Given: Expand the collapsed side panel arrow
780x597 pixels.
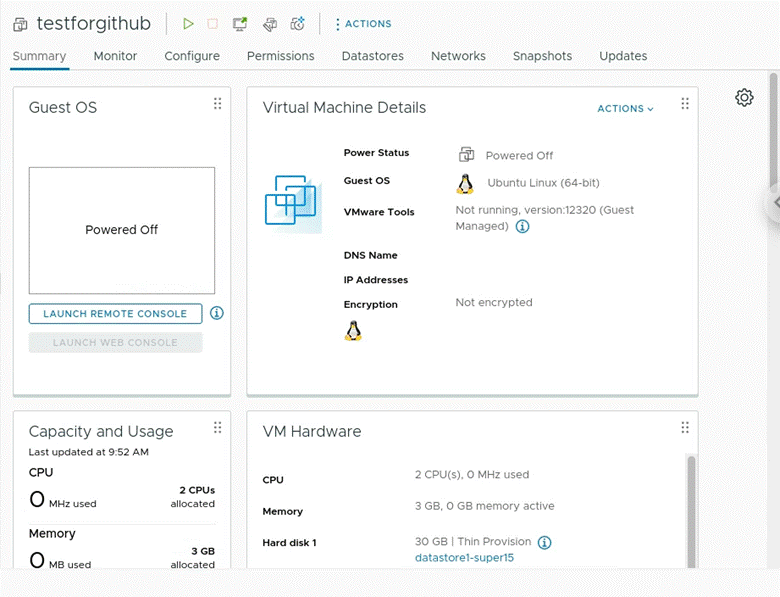Looking at the screenshot, I should pyautogui.click(x=775, y=203).
